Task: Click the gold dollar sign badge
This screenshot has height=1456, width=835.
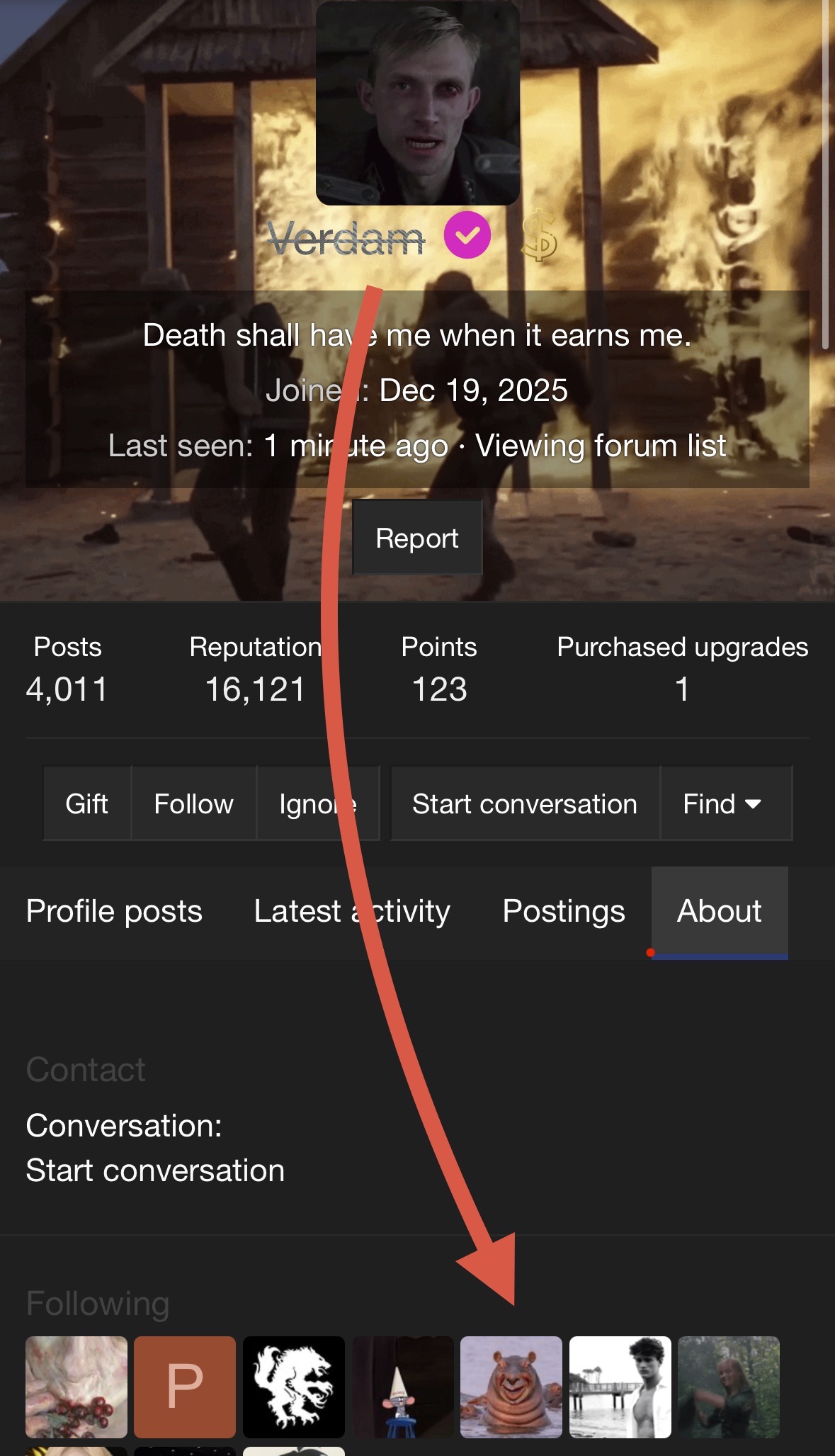Action: click(x=540, y=237)
